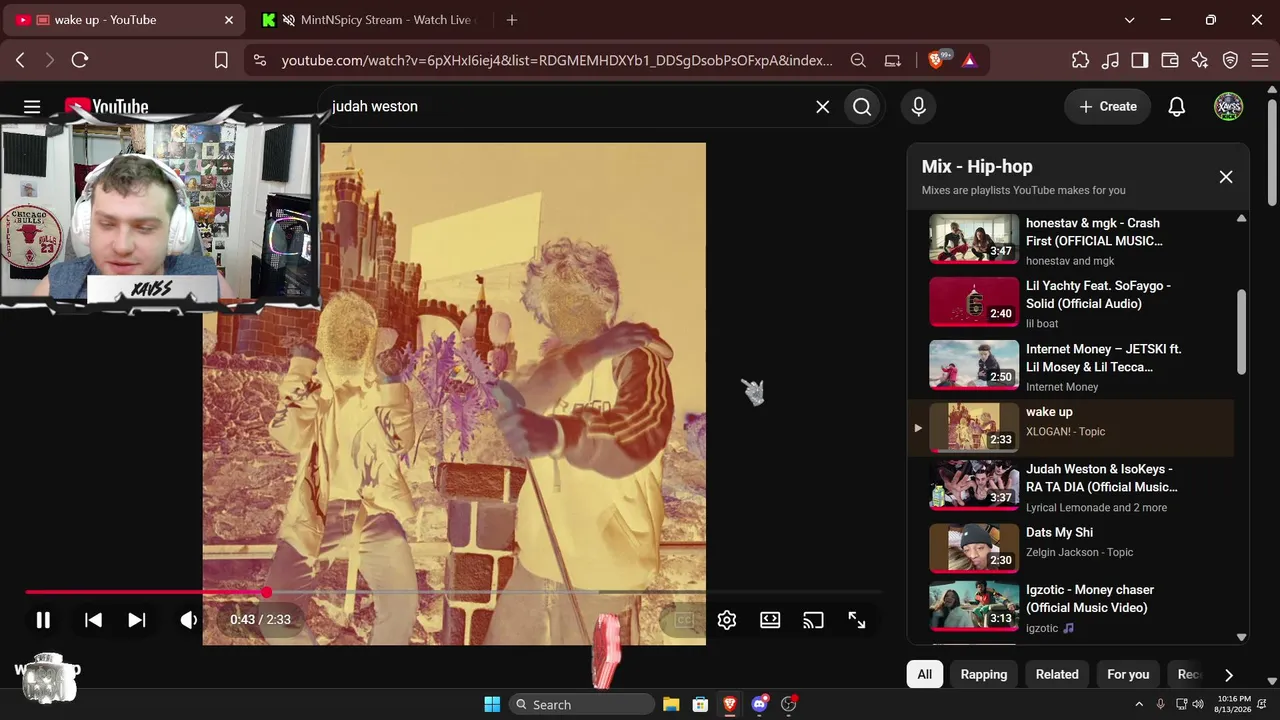The height and width of the screenshot is (720, 1280).
Task: Select the For you filter chip
Action: [x=1128, y=674]
